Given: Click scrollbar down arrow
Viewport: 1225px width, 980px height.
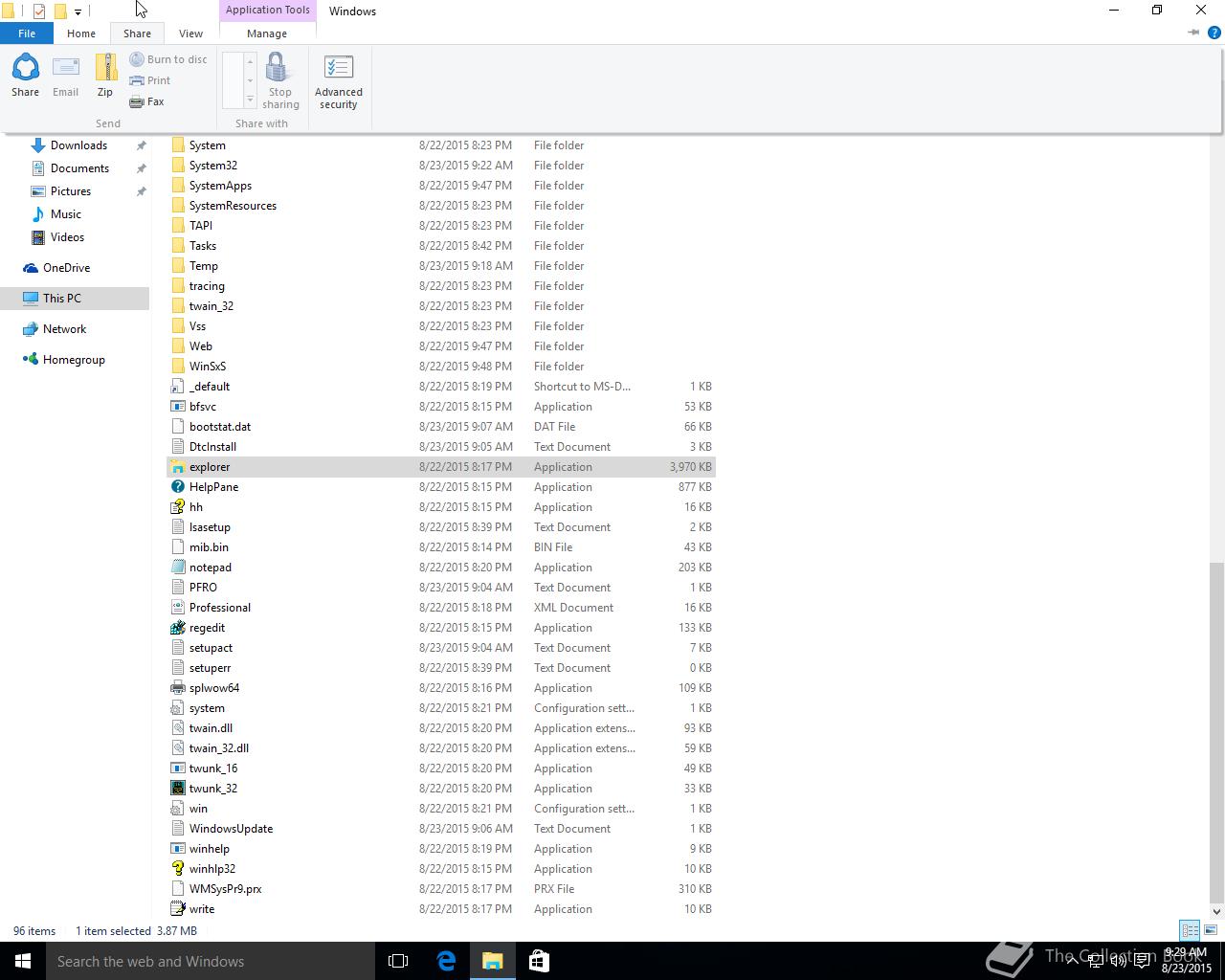Looking at the screenshot, I should click(1216, 912).
